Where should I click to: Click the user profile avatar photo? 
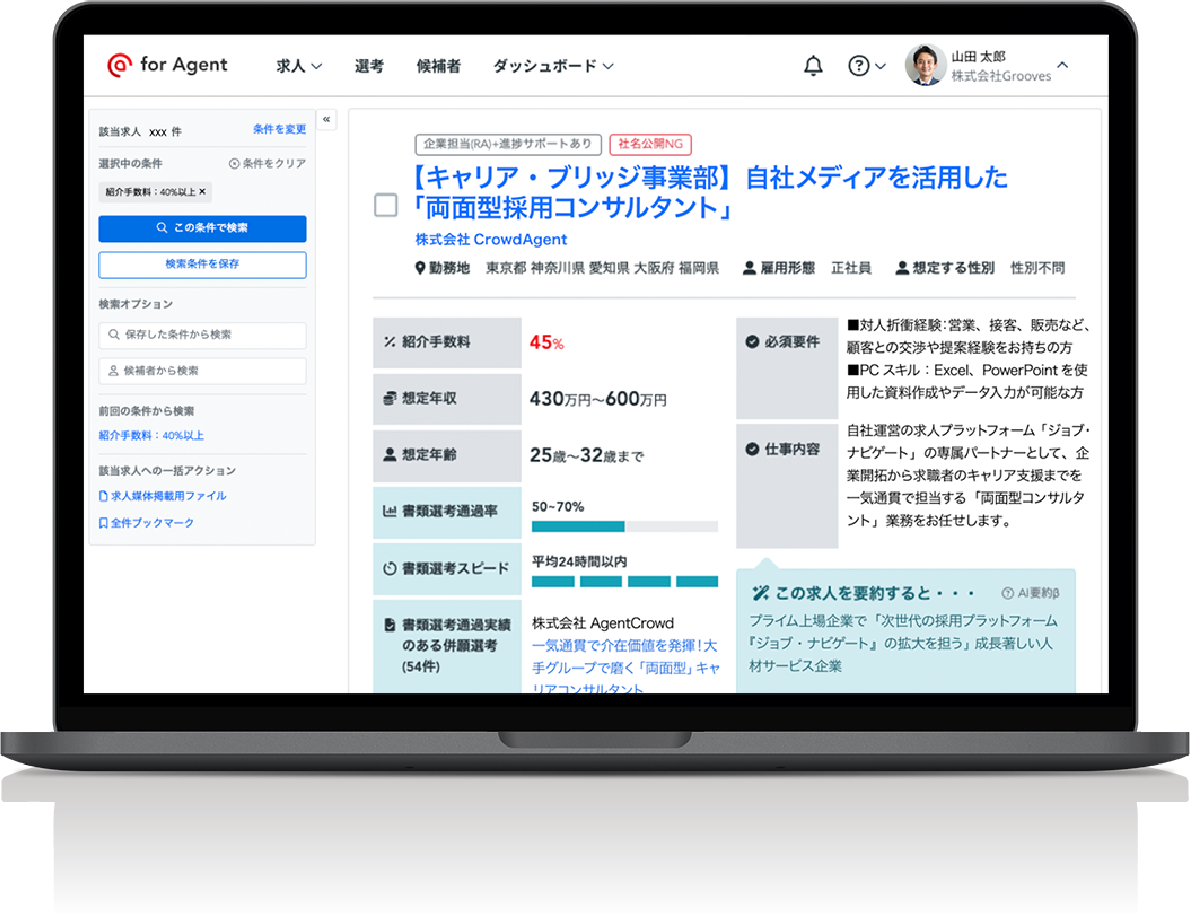point(925,66)
